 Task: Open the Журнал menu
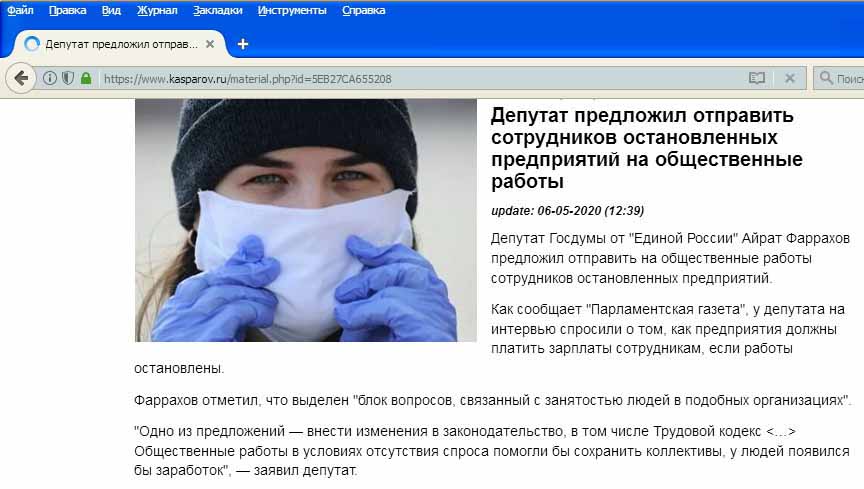pyautogui.click(x=157, y=10)
